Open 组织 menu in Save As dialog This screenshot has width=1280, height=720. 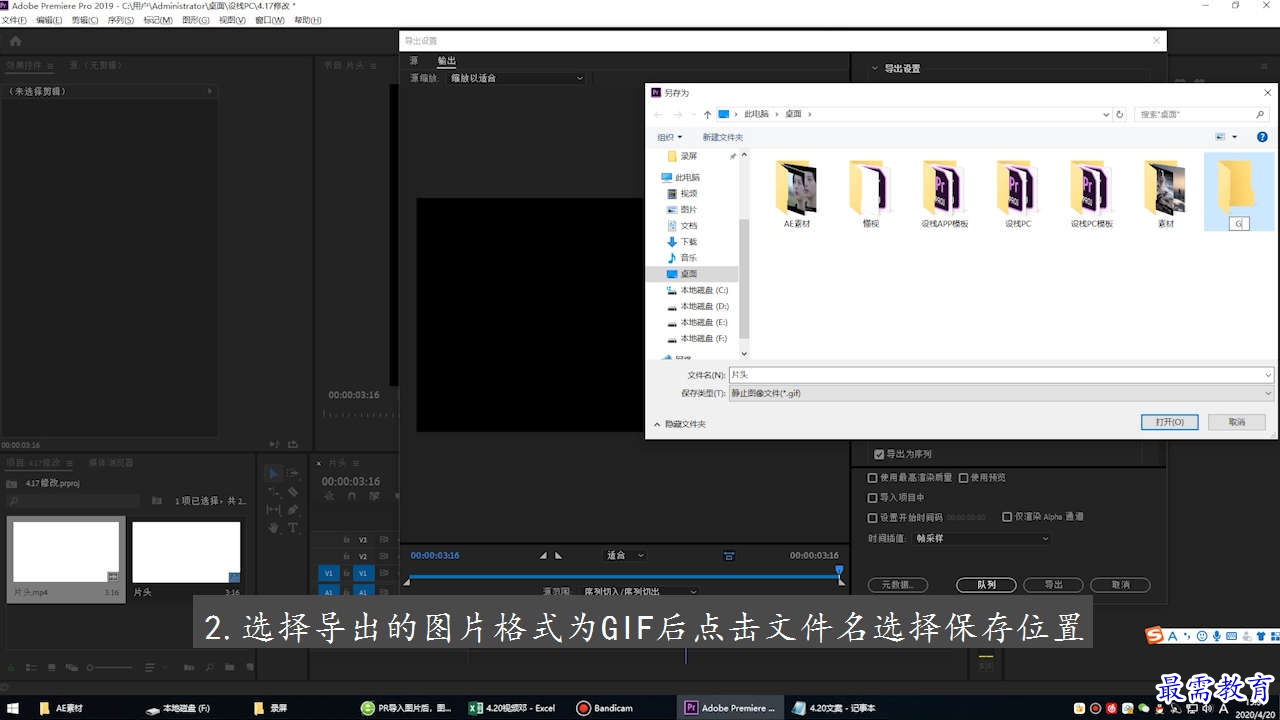[x=670, y=137]
